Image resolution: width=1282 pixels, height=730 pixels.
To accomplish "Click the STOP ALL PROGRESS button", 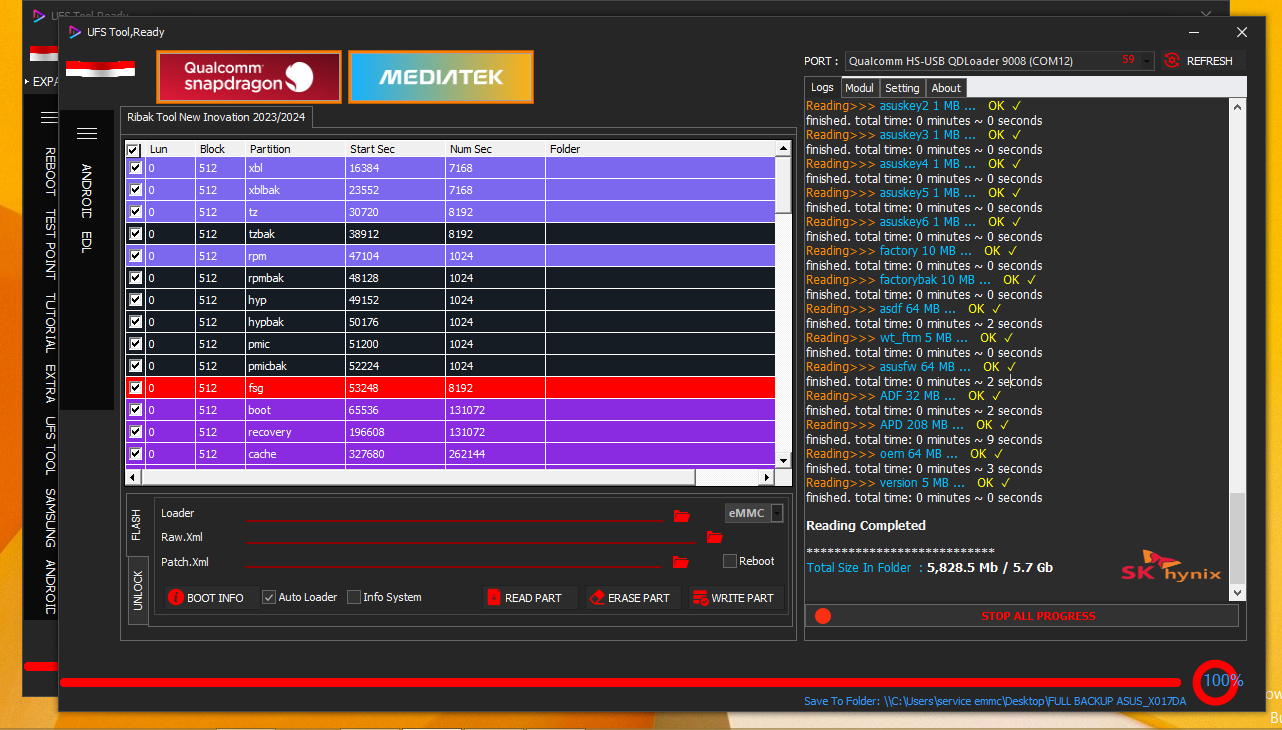I will click(x=1022, y=616).
